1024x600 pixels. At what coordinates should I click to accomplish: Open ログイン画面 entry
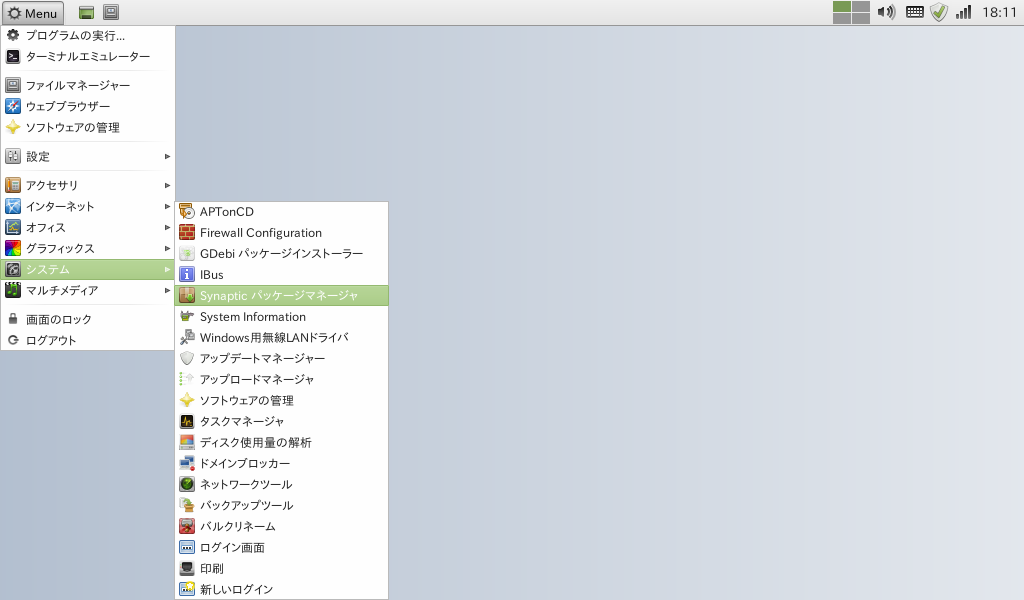pyautogui.click(x=281, y=547)
